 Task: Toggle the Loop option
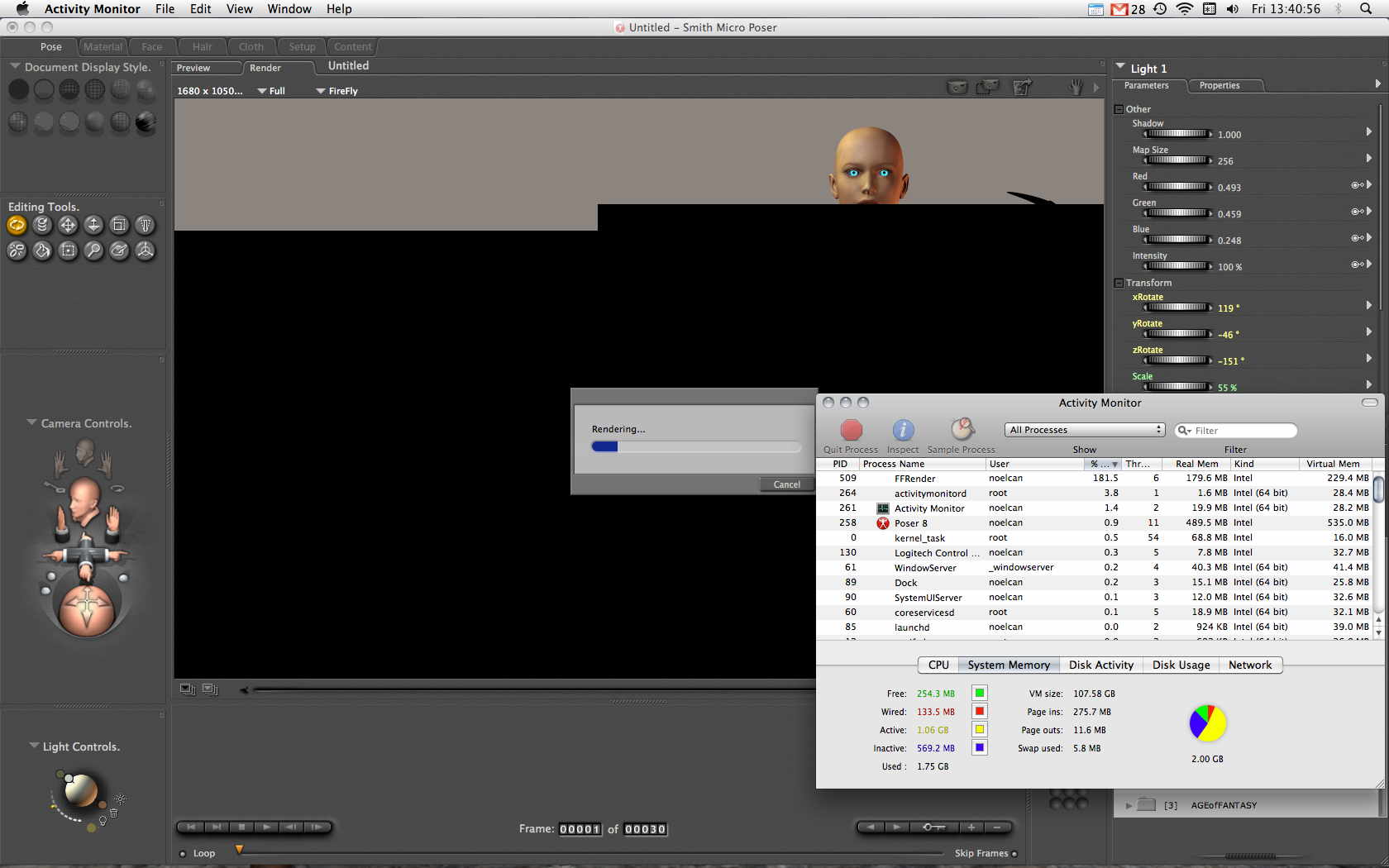[x=183, y=854]
